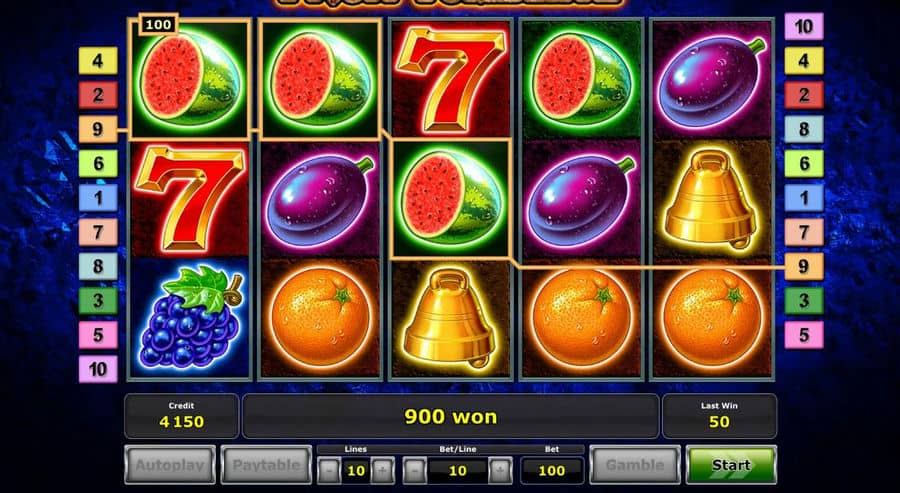
Task: Click the Autoplay button
Action: click(170, 464)
